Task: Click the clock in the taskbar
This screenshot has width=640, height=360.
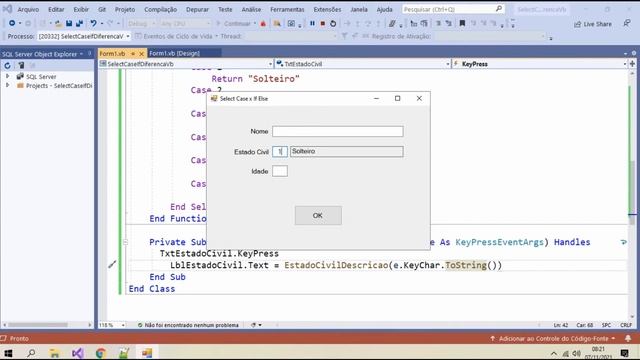Action: (598, 353)
